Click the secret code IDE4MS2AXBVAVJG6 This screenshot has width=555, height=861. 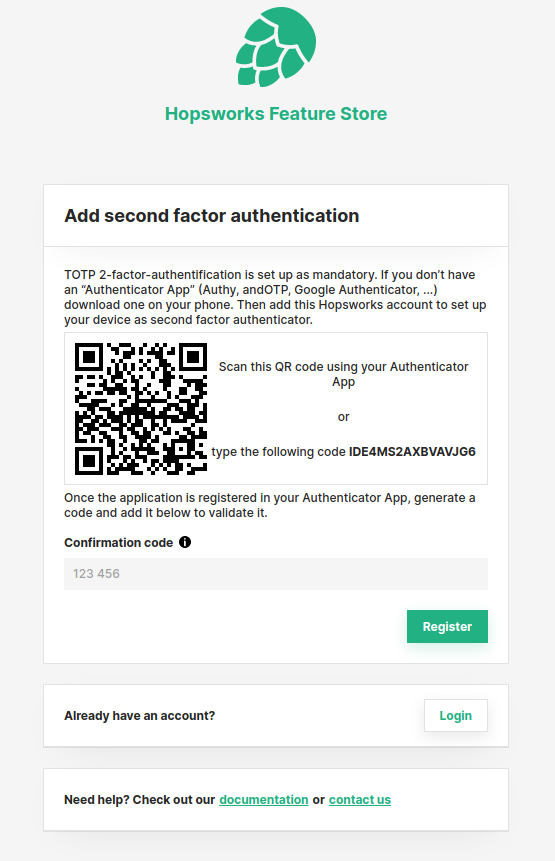[x=412, y=452]
